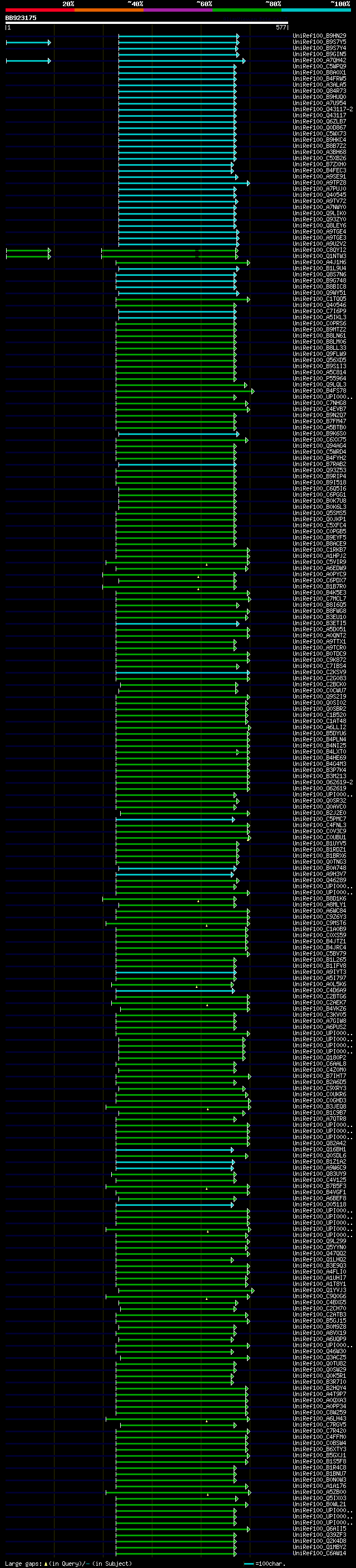Open hit UniRef100_A7QH42
Screen dimensions: 356x1568
tap(319, 60)
